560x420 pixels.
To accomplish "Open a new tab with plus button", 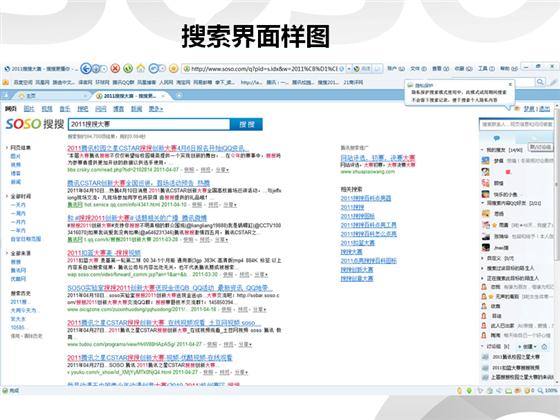I will pos(179,95).
